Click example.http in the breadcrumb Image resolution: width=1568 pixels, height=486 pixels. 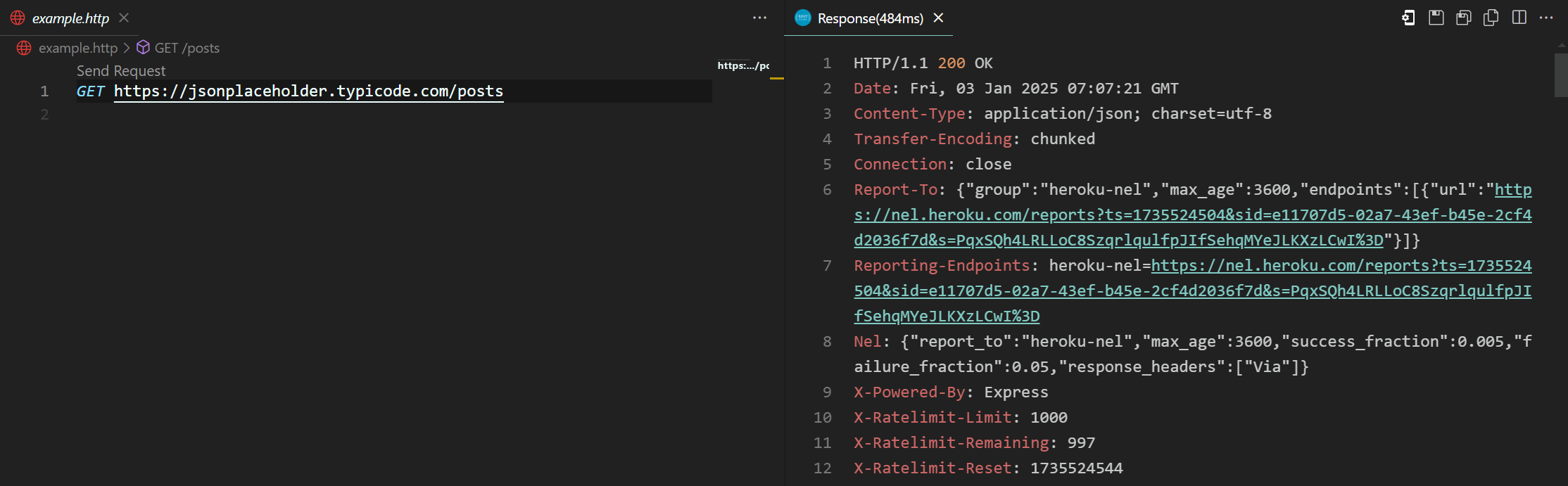tap(77, 48)
